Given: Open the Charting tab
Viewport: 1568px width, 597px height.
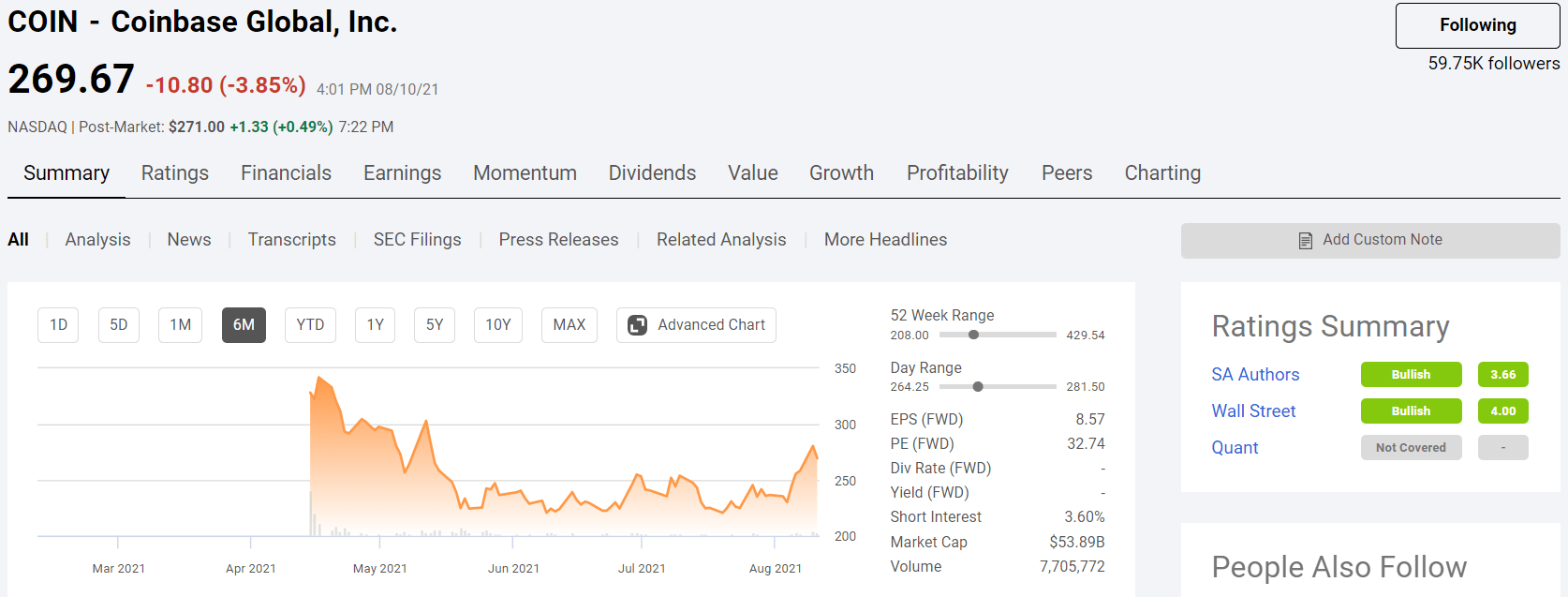Looking at the screenshot, I should pos(1162,173).
